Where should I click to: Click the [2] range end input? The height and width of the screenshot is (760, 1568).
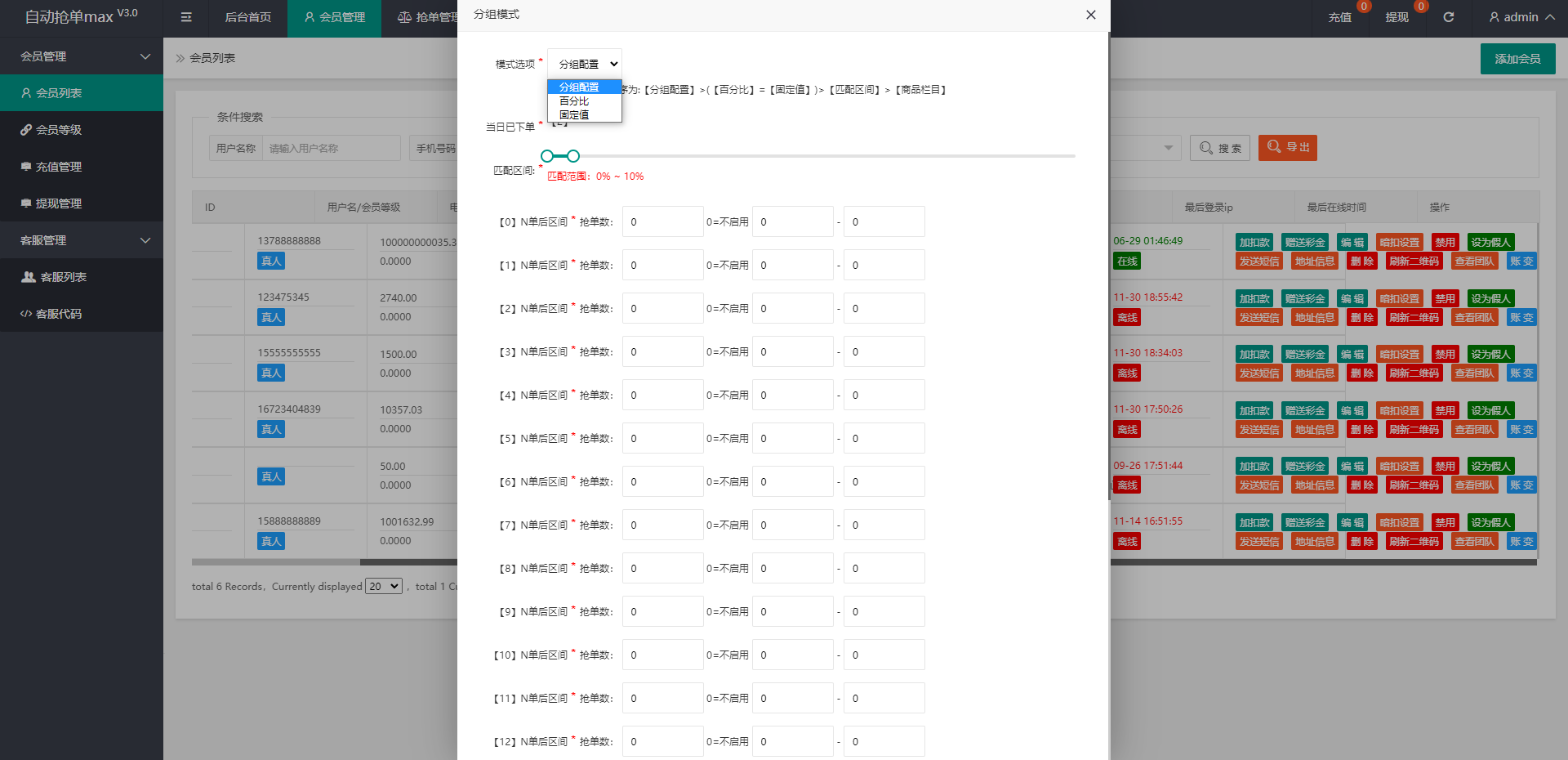[x=884, y=308]
